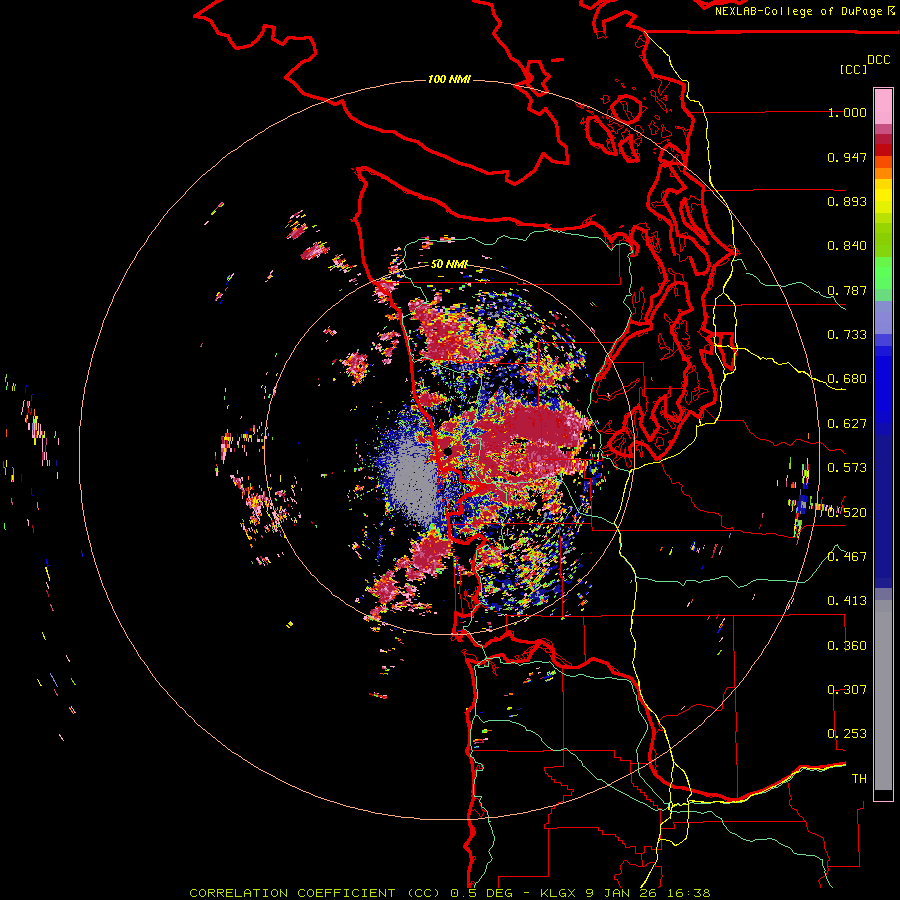Select the 0.840 color scale value
The width and height of the screenshot is (900, 900).
pos(847,246)
